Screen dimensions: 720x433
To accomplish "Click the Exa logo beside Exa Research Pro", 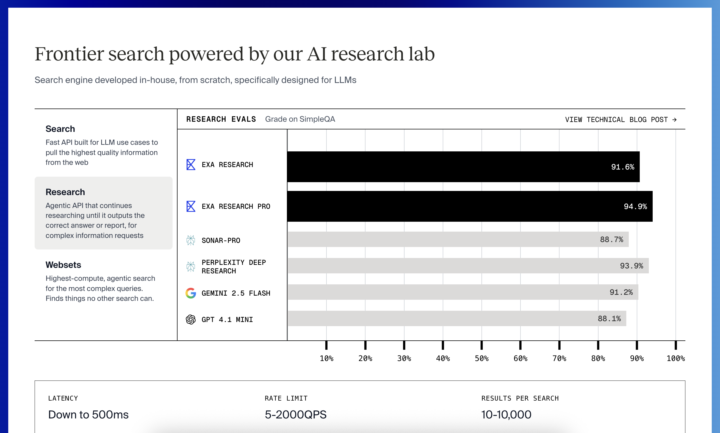I will pyautogui.click(x=191, y=206).
